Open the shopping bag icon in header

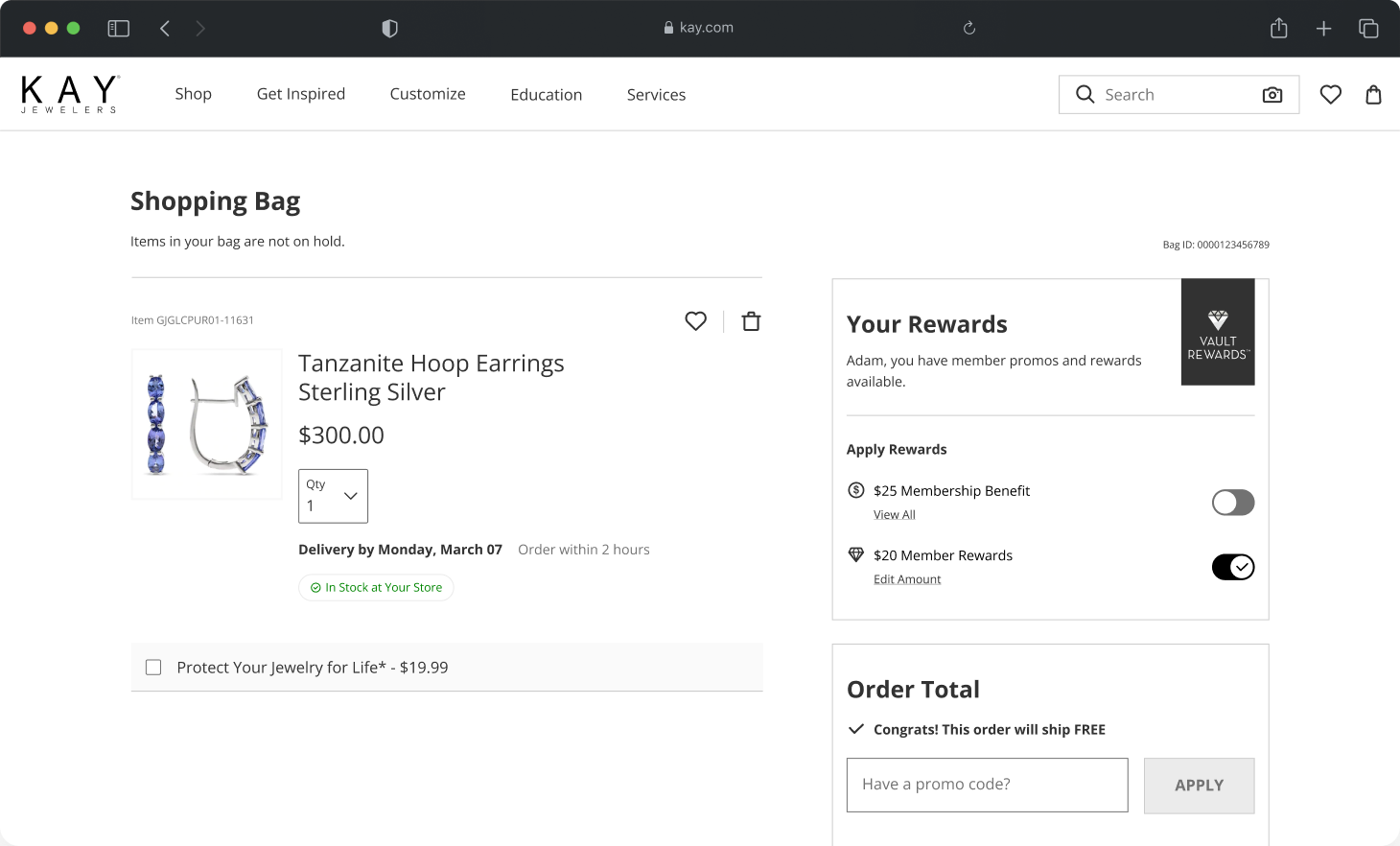pyautogui.click(x=1373, y=94)
